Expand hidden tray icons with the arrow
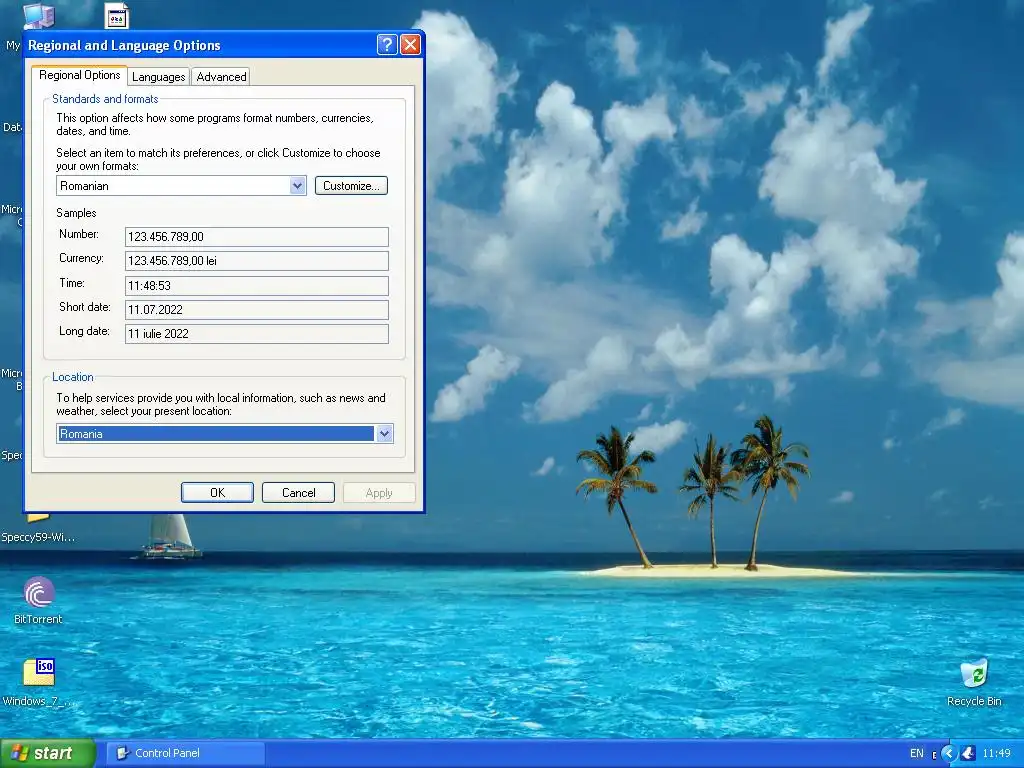1024x768 pixels. tap(950, 754)
